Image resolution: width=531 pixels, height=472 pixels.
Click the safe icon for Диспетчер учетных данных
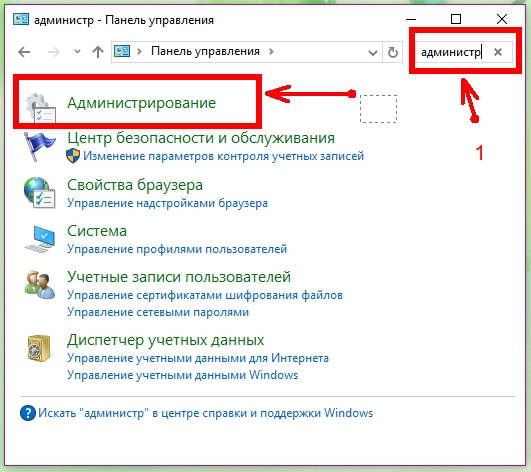pyautogui.click(x=39, y=348)
